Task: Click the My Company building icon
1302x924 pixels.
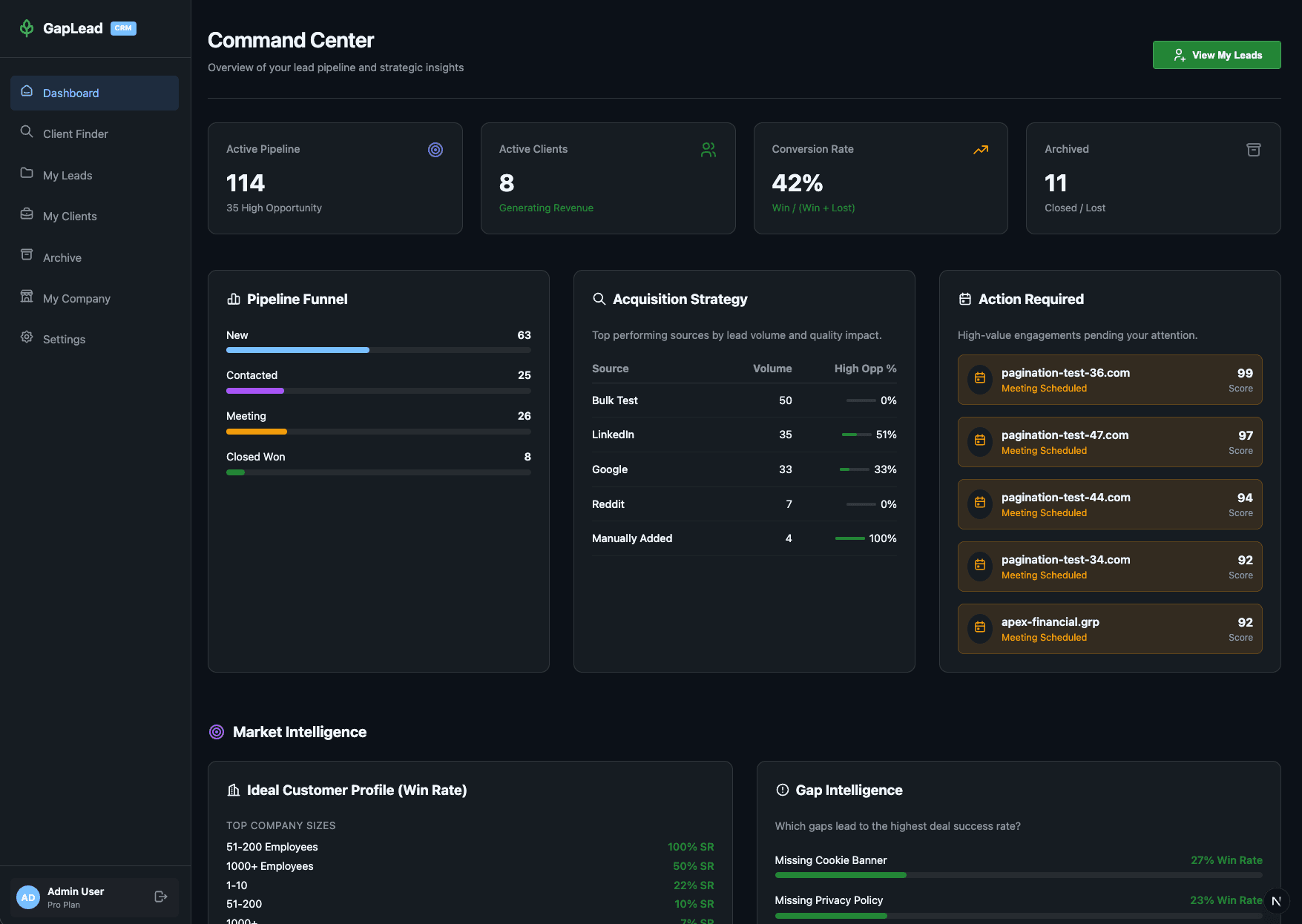Action: (x=26, y=298)
